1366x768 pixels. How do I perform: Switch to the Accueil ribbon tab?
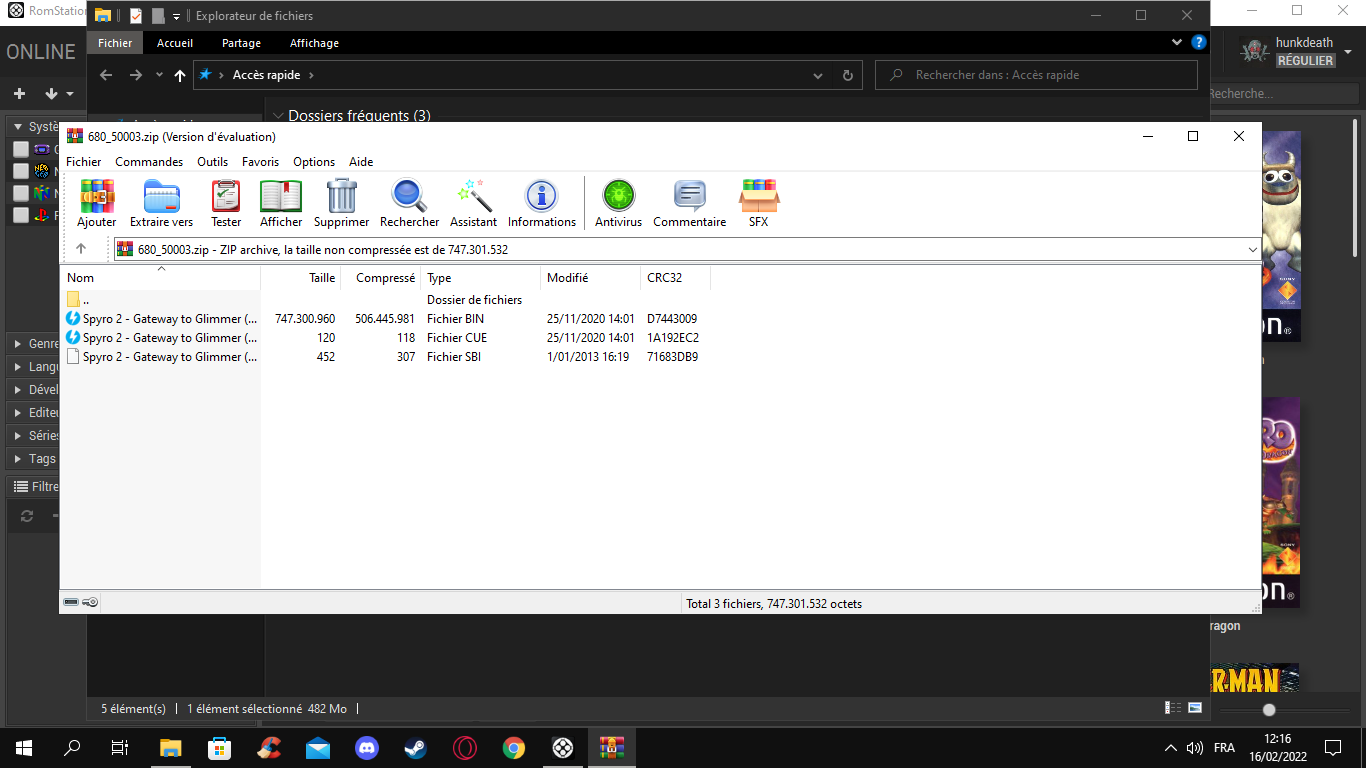[175, 43]
